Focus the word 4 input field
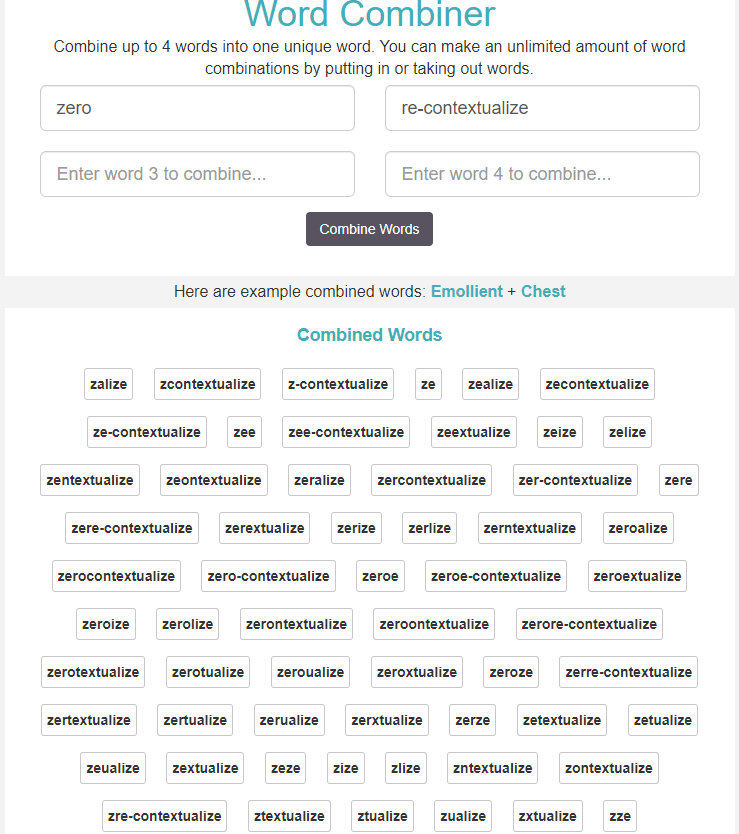Viewport: 739px width, 834px height. tap(542, 174)
